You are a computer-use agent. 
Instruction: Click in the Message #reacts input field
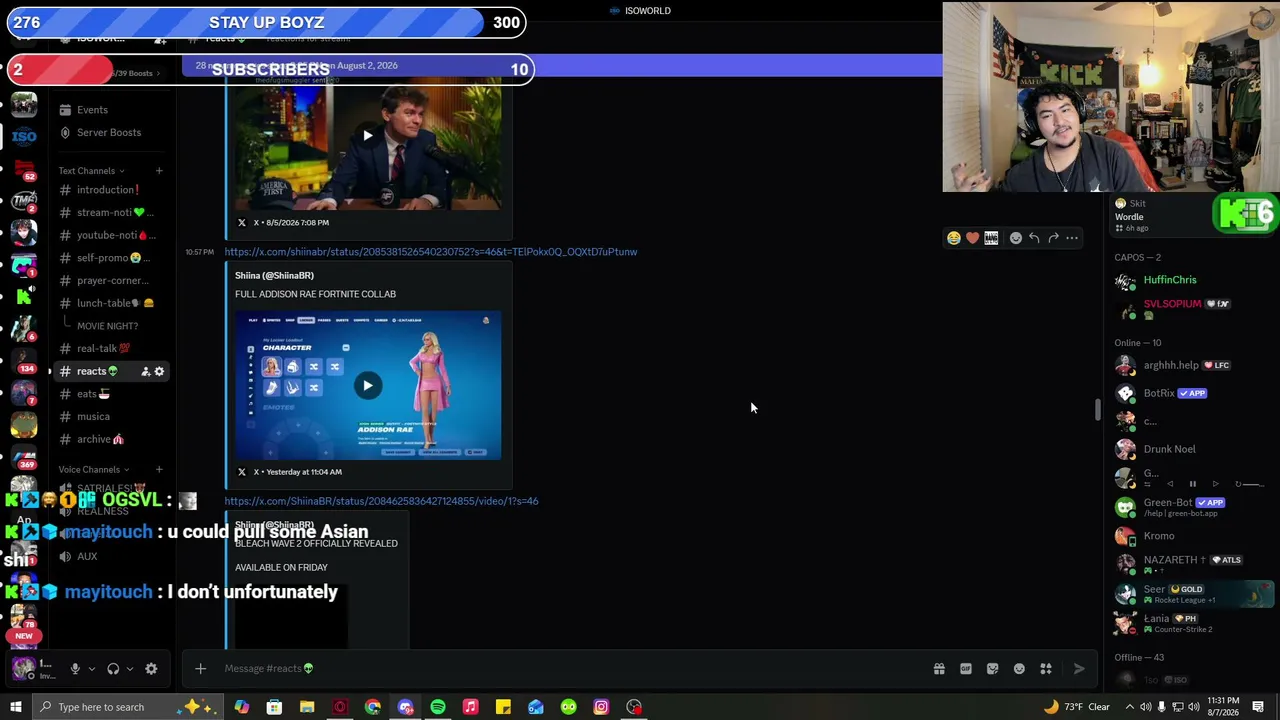(570, 669)
